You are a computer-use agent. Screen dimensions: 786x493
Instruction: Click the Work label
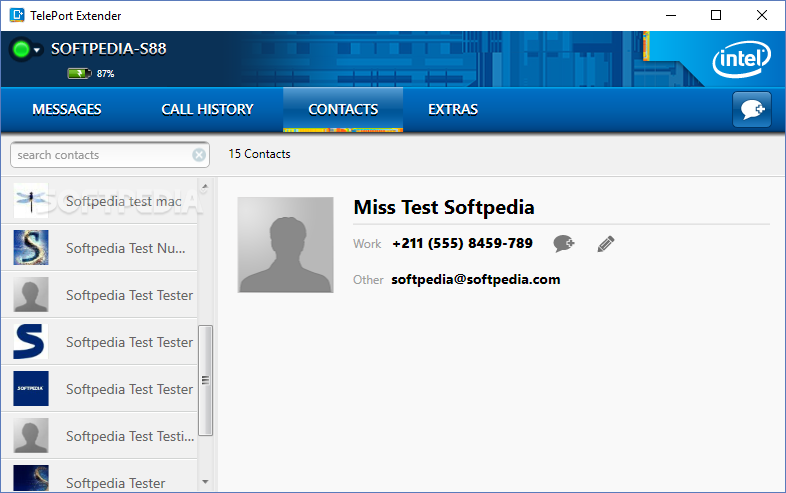(x=367, y=244)
